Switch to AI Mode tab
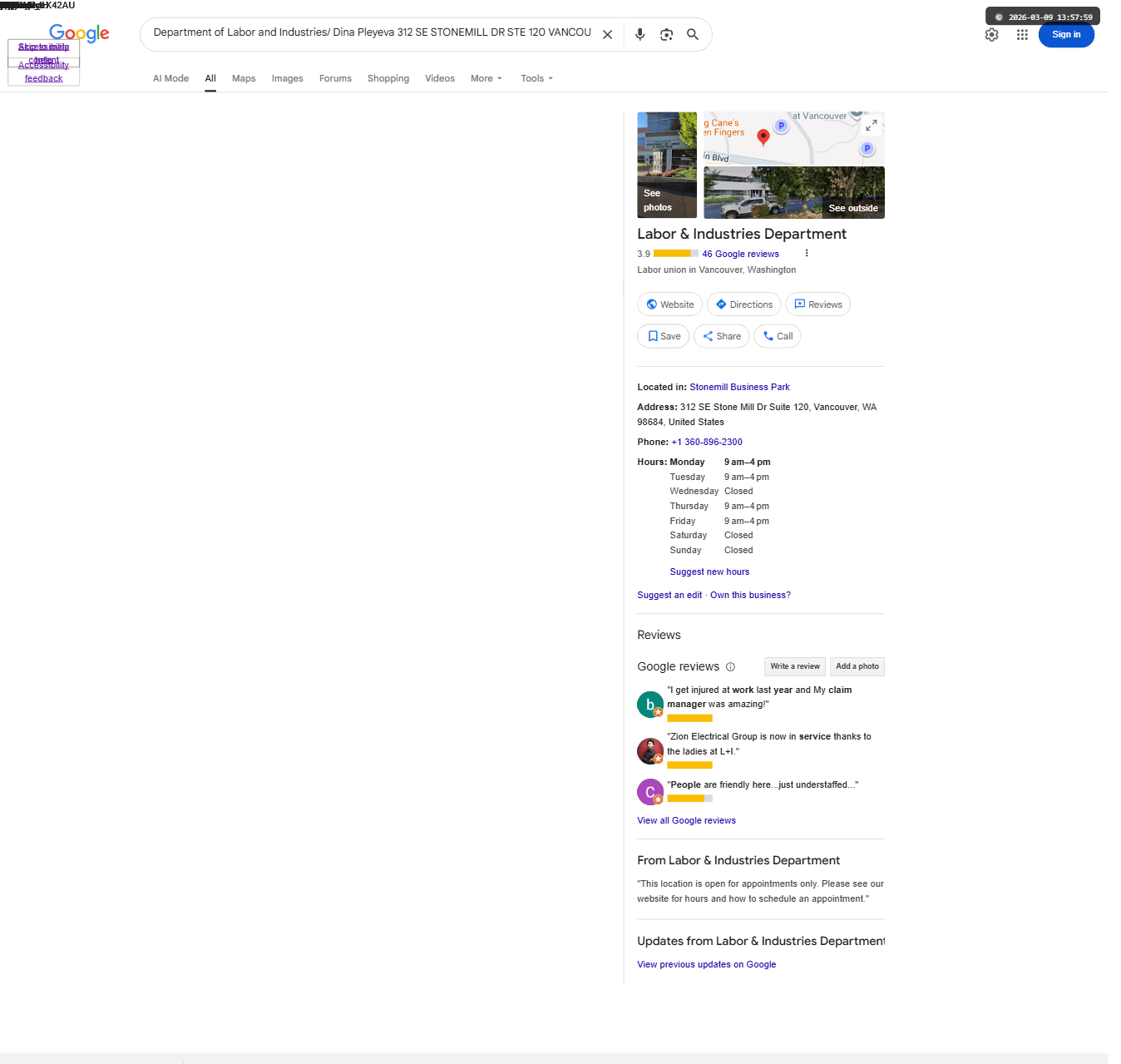This screenshot has height=1064, width=1121. pos(170,78)
